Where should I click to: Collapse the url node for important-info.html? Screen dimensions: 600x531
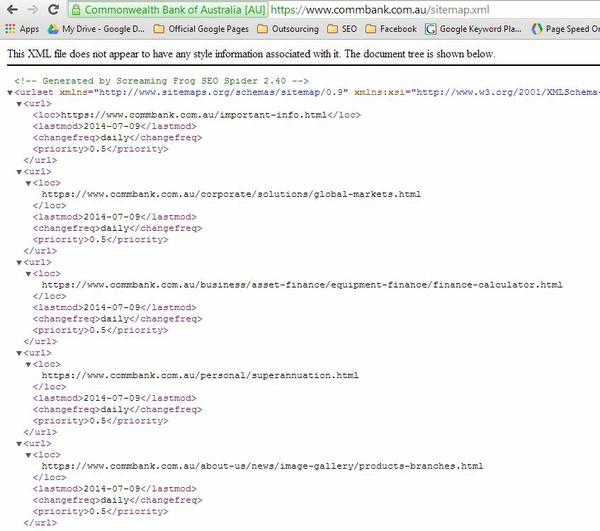[19, 104]
